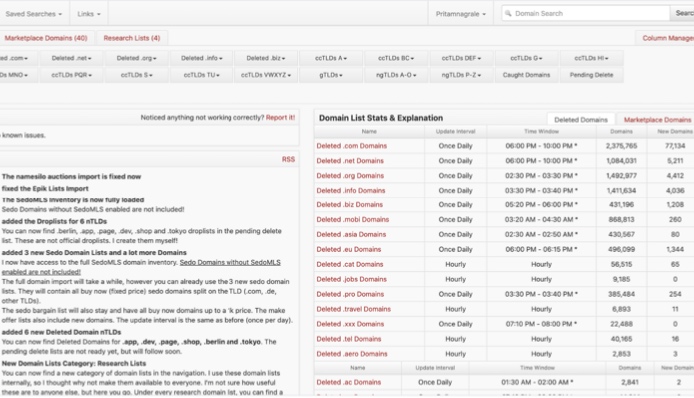Open Deleted .net Domains link
This screenshot has height=398, width=694.
(350, 161)
